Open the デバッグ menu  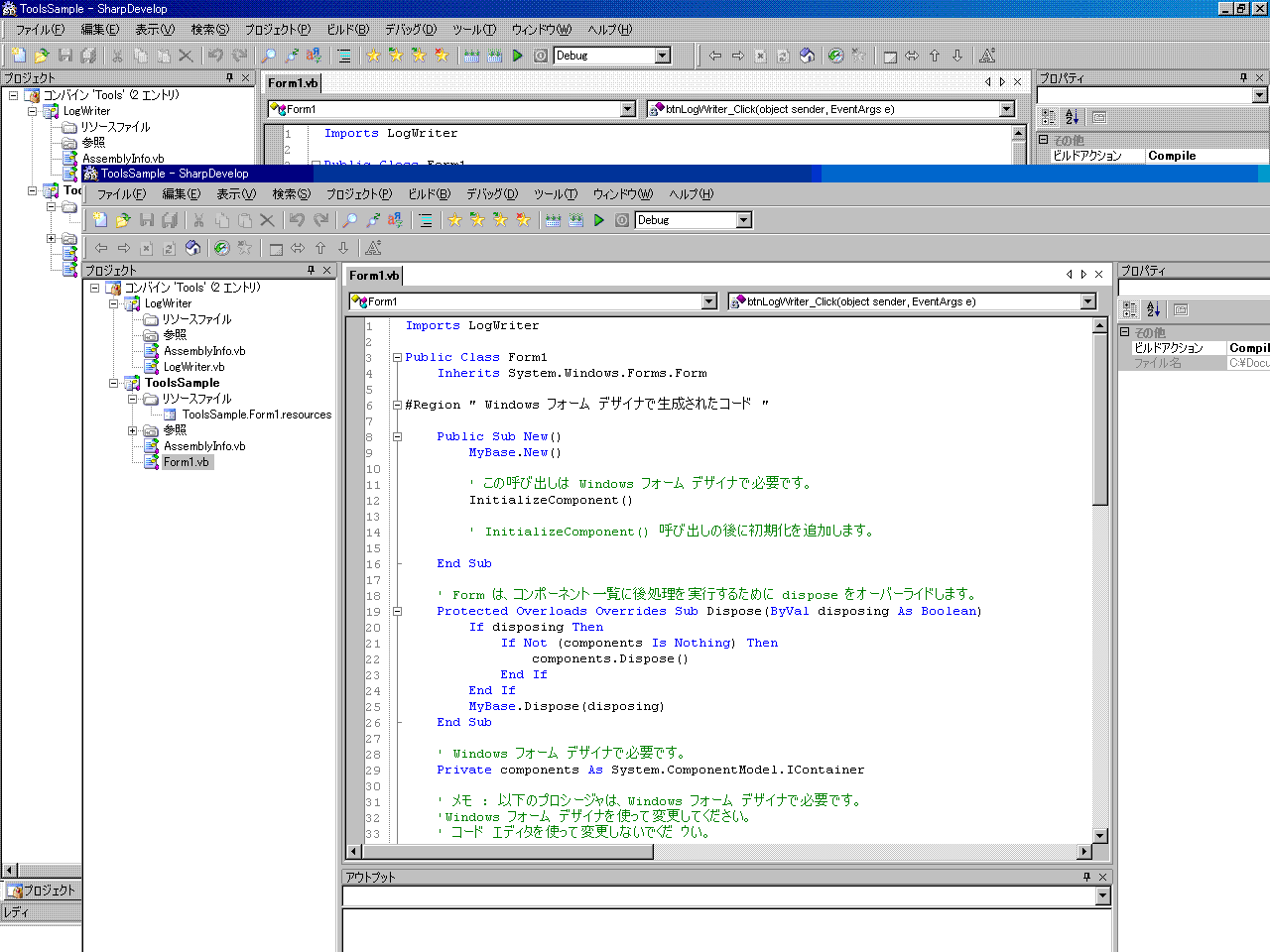(x=493, y=193)
